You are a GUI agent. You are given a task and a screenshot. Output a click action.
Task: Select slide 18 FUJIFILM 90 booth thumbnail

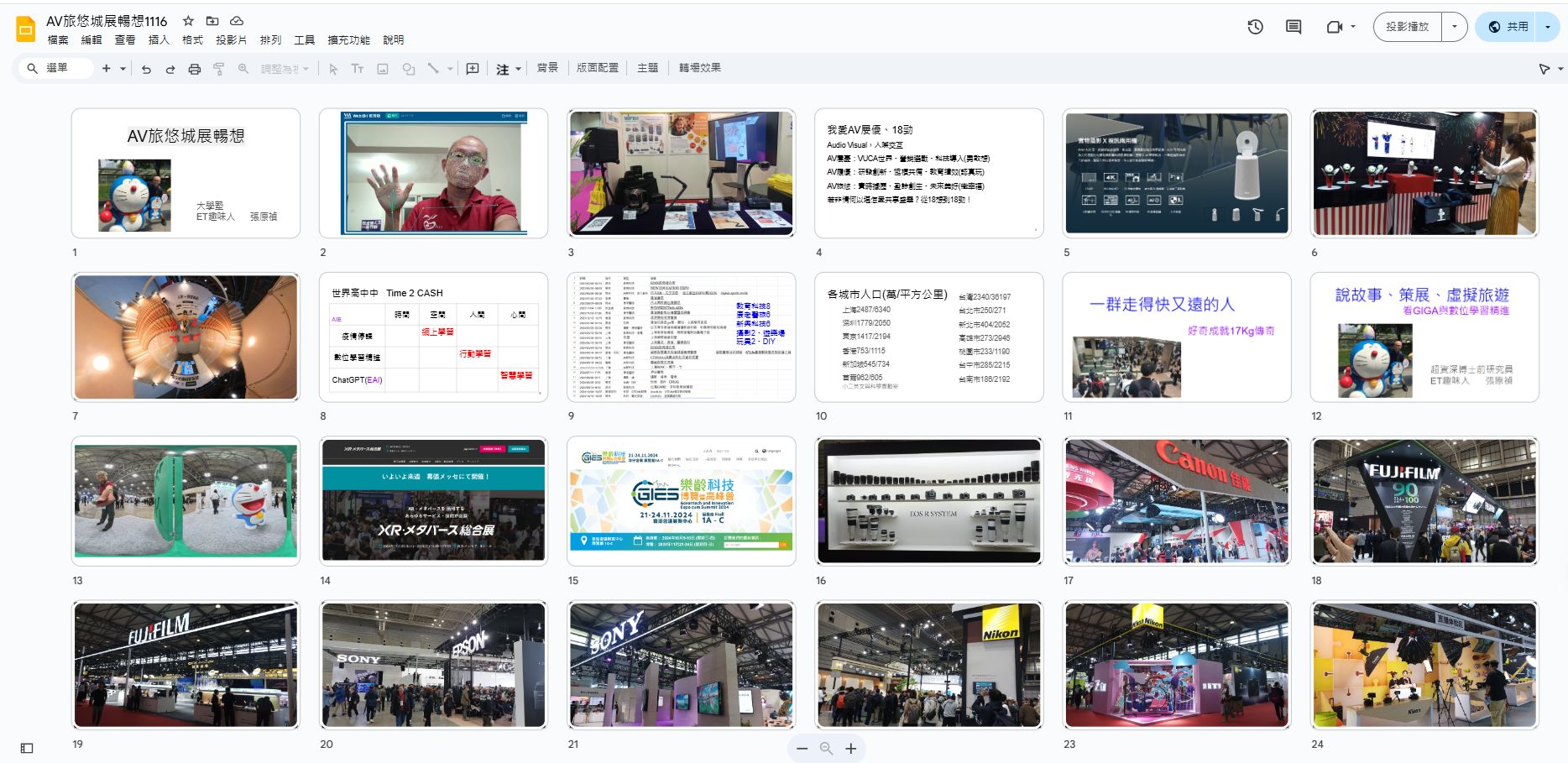(x=1424, y=501)
